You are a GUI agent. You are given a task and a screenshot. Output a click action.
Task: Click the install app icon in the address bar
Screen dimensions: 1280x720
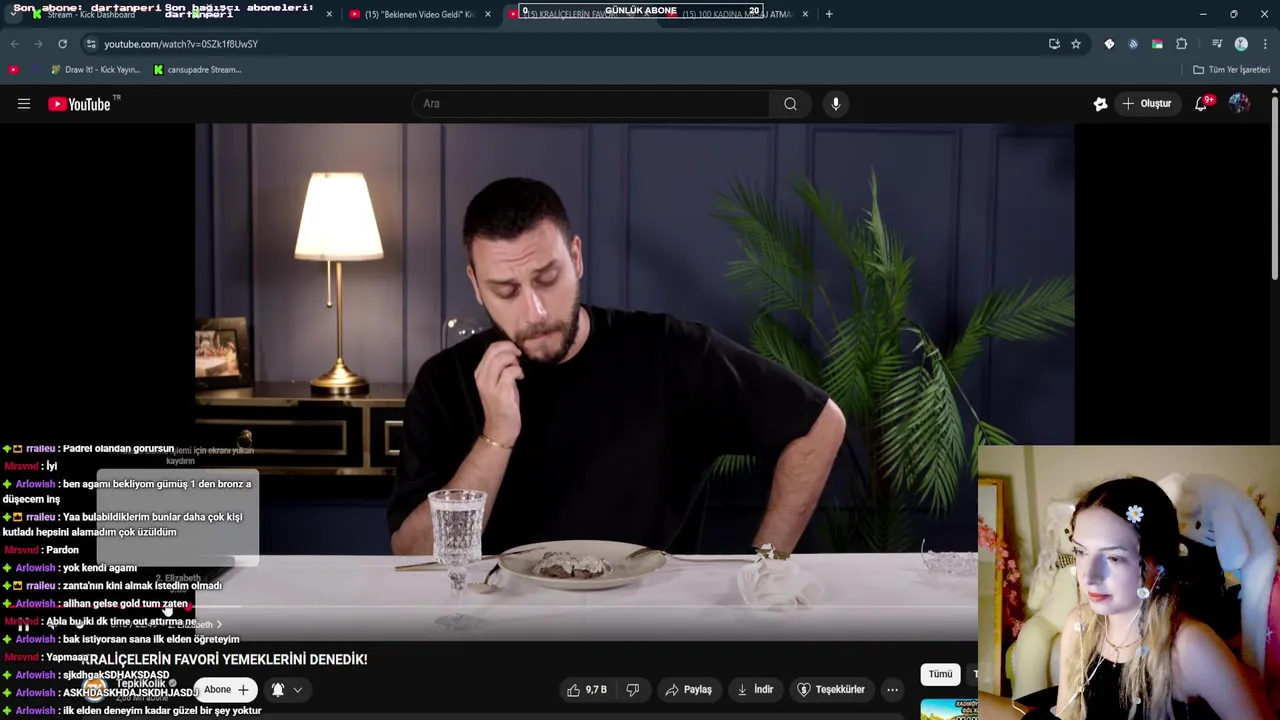[1054, 44]
